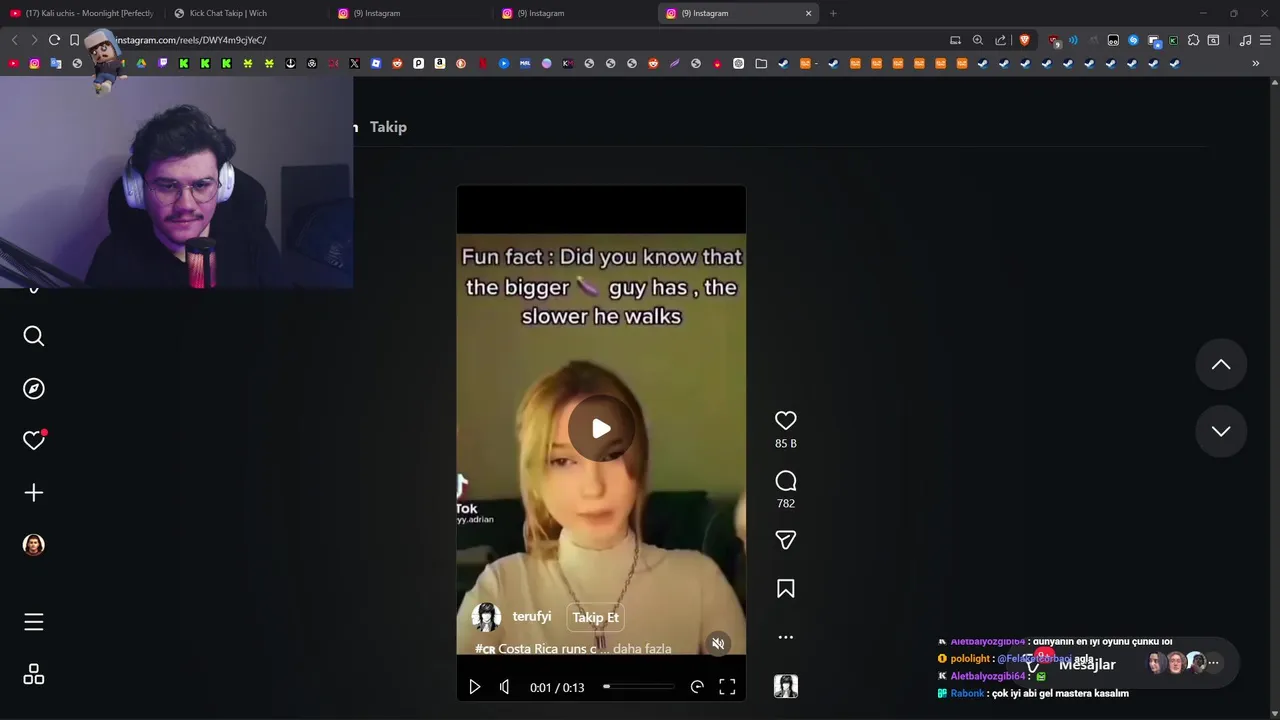Select the Takip tab above the reel
The height and width of the screenshot is (720, 1280).
coord(388,127)
